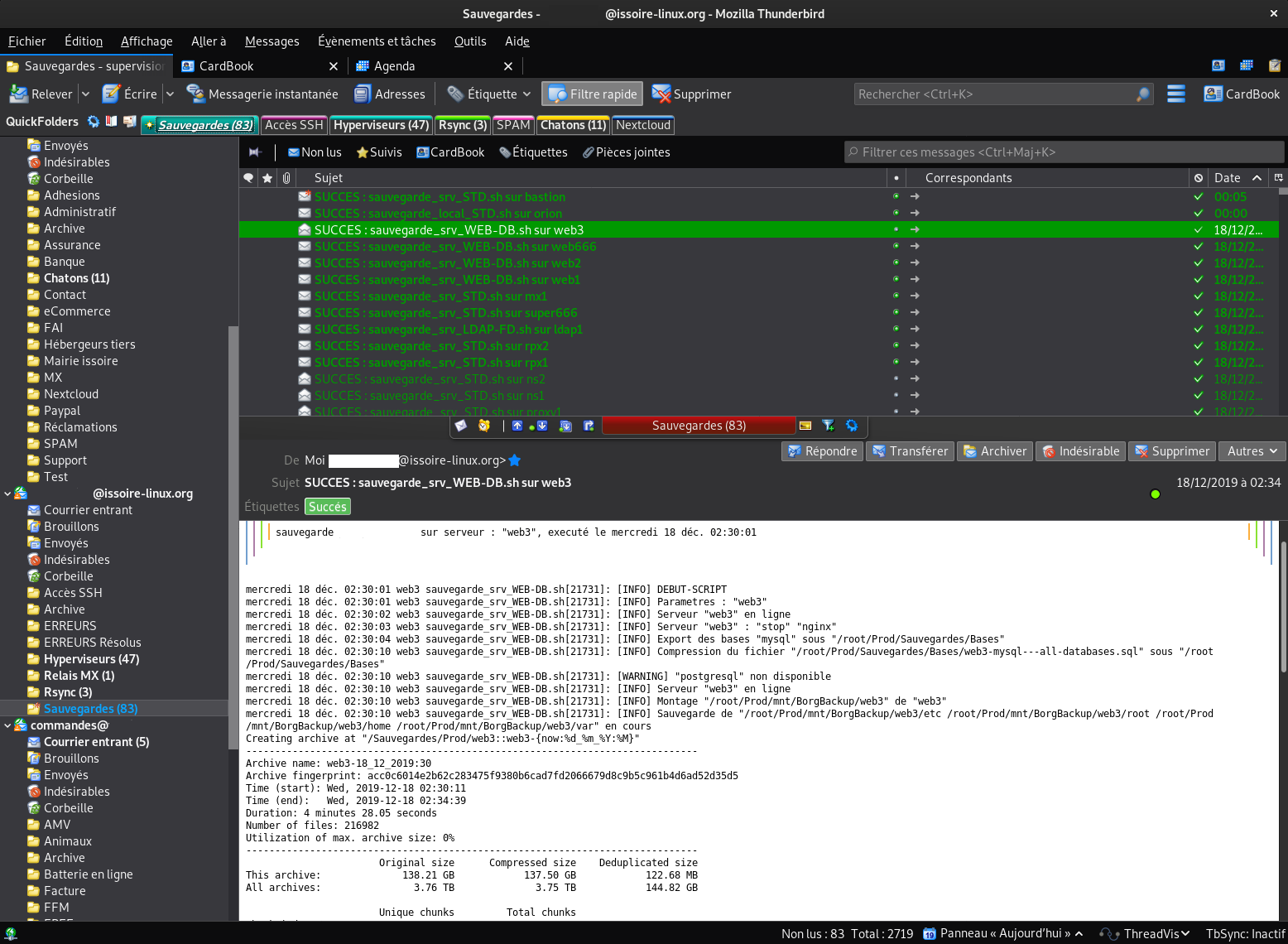This screenshot has height=944, width=1288.
Task: Click the search magnifier icon
Action: click(1143, 94)
